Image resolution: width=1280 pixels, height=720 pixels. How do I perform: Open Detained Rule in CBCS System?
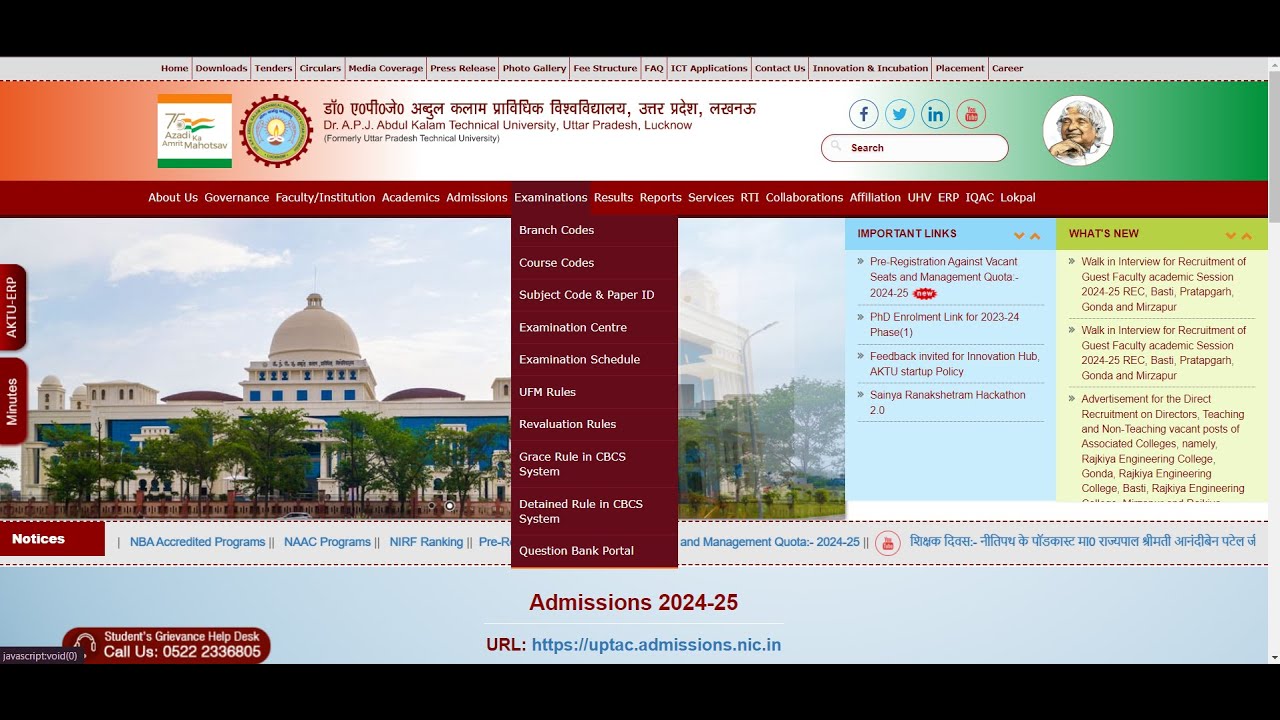(x=594, y=511)
